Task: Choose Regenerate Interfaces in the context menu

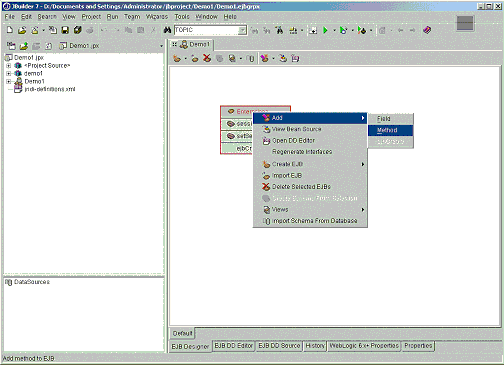Action: 310,152
